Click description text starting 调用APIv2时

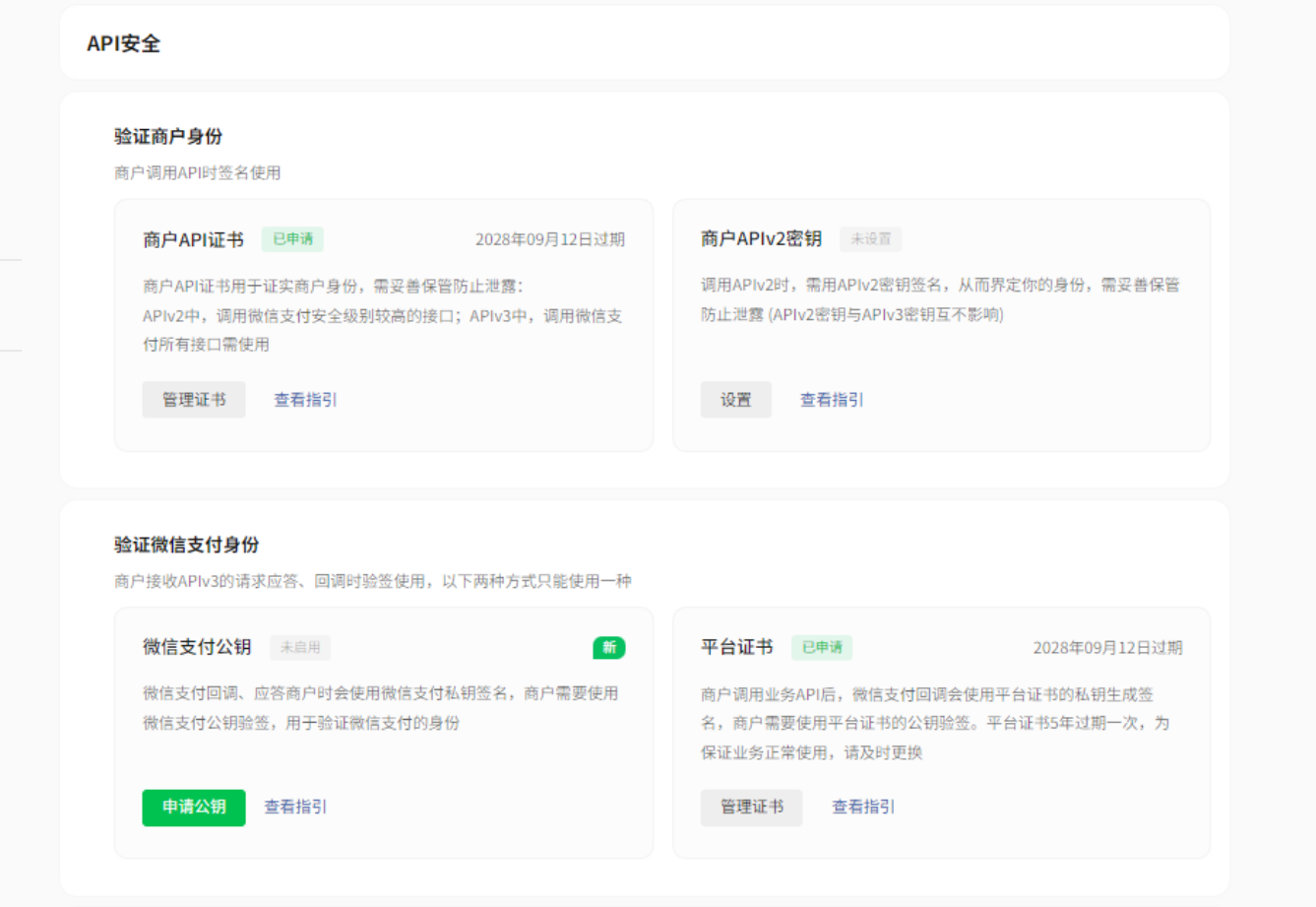pyautogui.click(x=940, y=299)
